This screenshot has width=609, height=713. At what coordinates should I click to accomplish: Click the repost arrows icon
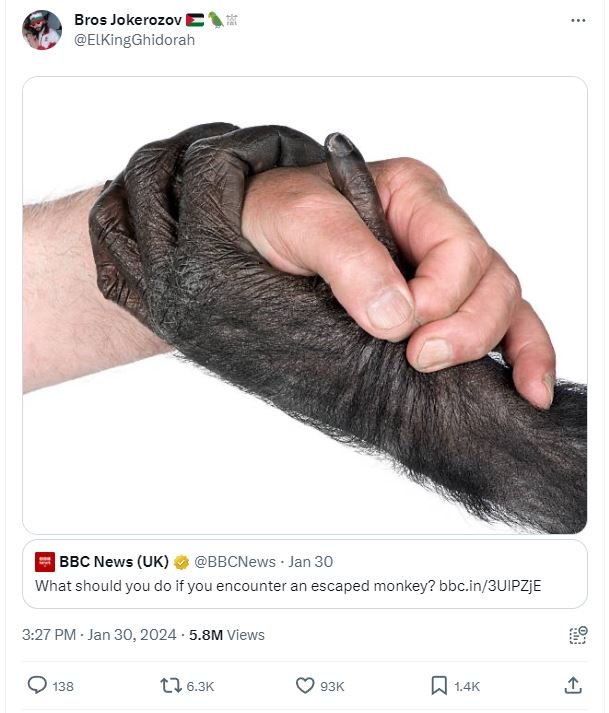click(171, 685)
